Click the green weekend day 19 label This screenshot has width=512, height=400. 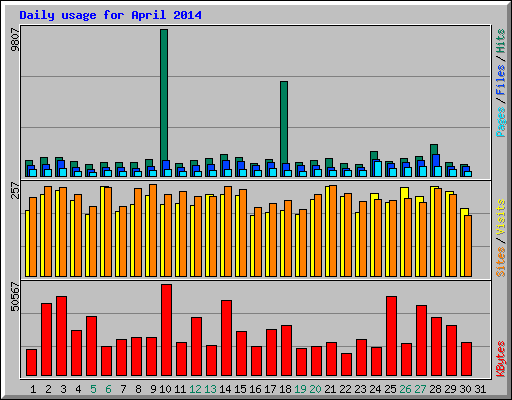[x=300, y=389]
